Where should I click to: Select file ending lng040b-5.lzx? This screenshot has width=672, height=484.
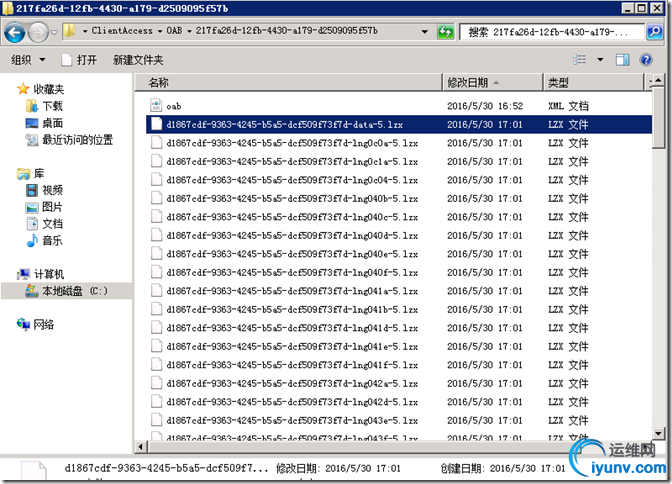pos(292,198)
